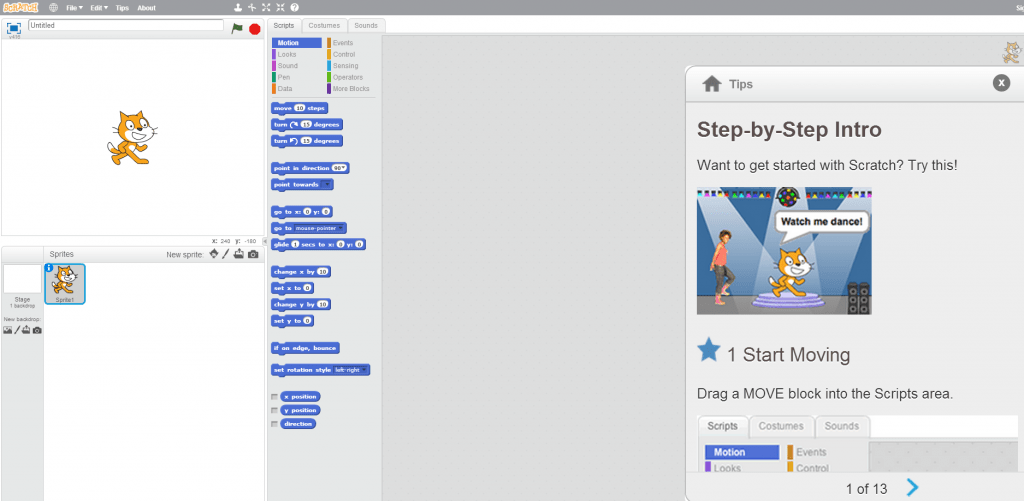This screenshot has width=1024, height=501.
Task: Go to next tip page arrow
Action: (912, 487)
